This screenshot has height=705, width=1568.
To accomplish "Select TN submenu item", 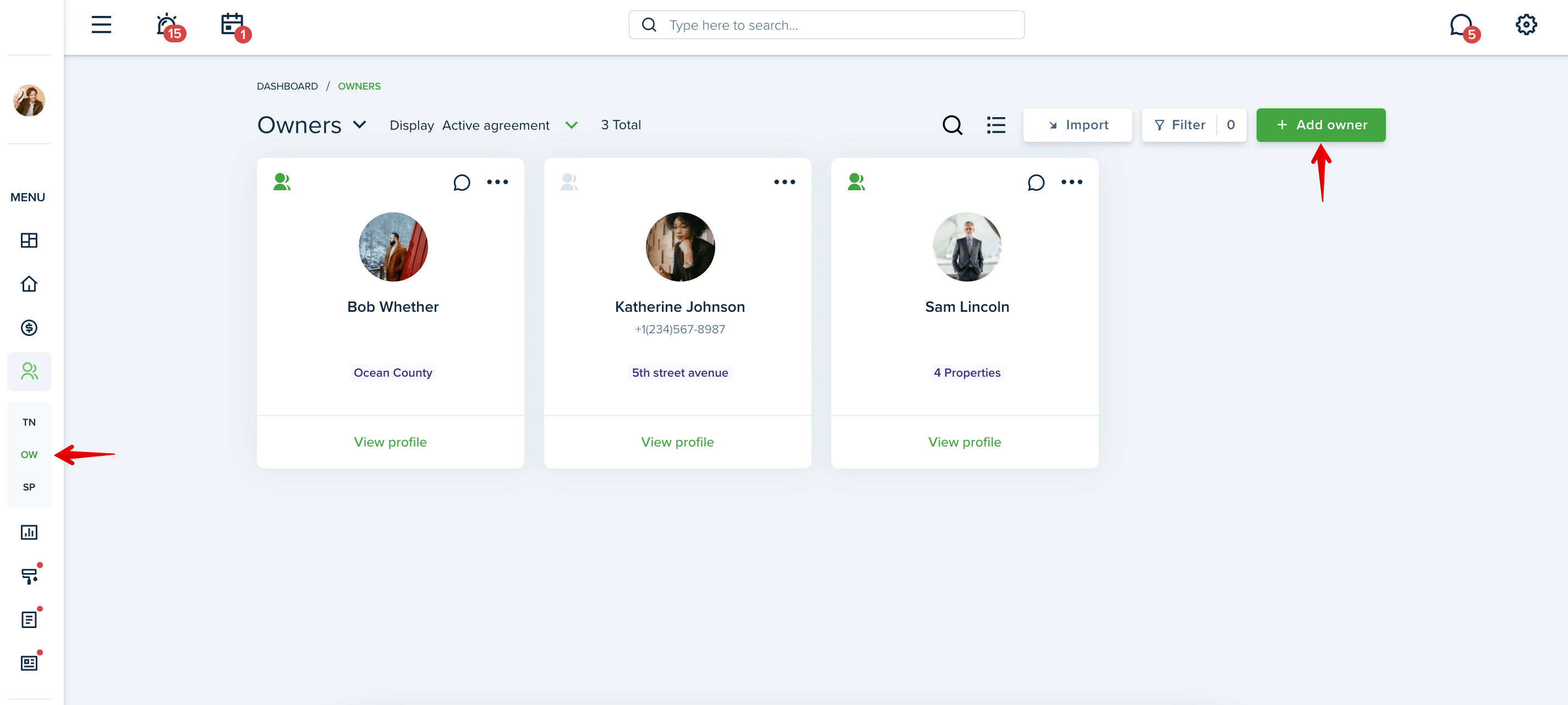I will pyautogui.click(x=29, y=422).
